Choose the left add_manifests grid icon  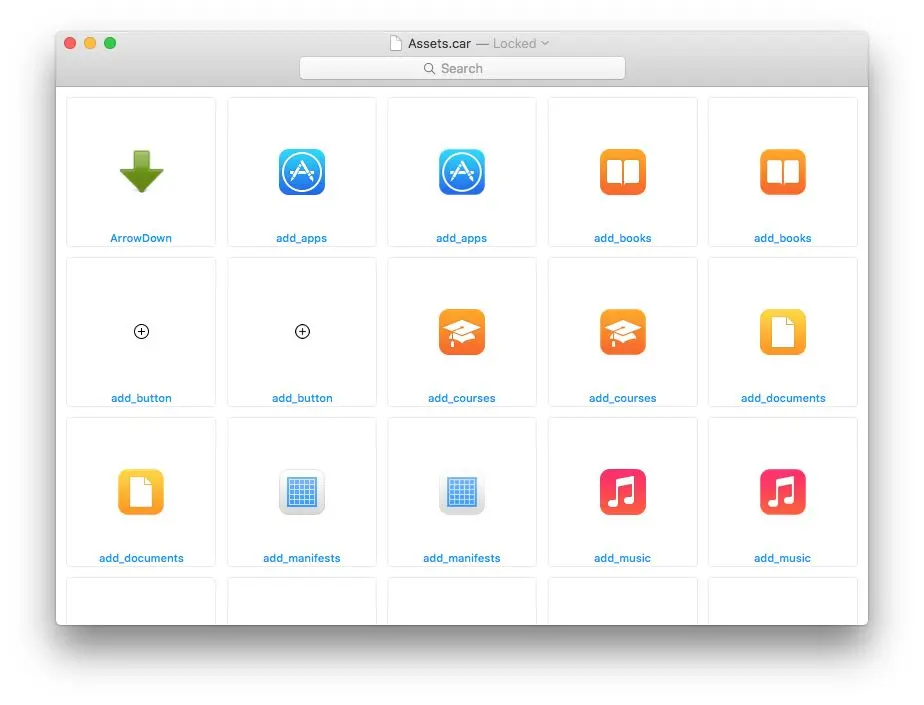click(x=302, y=492)
